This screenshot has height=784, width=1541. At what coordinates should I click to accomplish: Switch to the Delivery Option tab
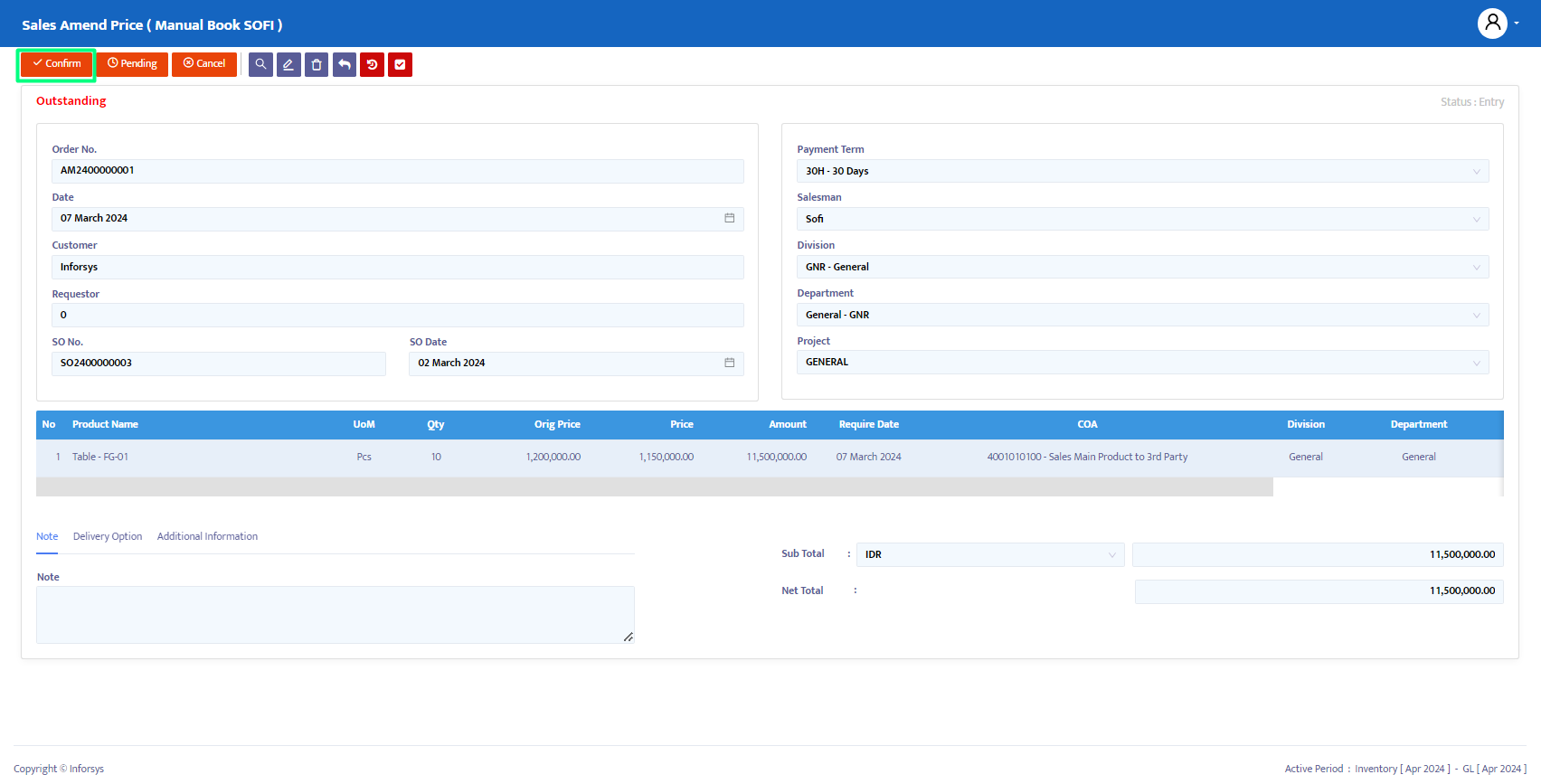point(108,536)
